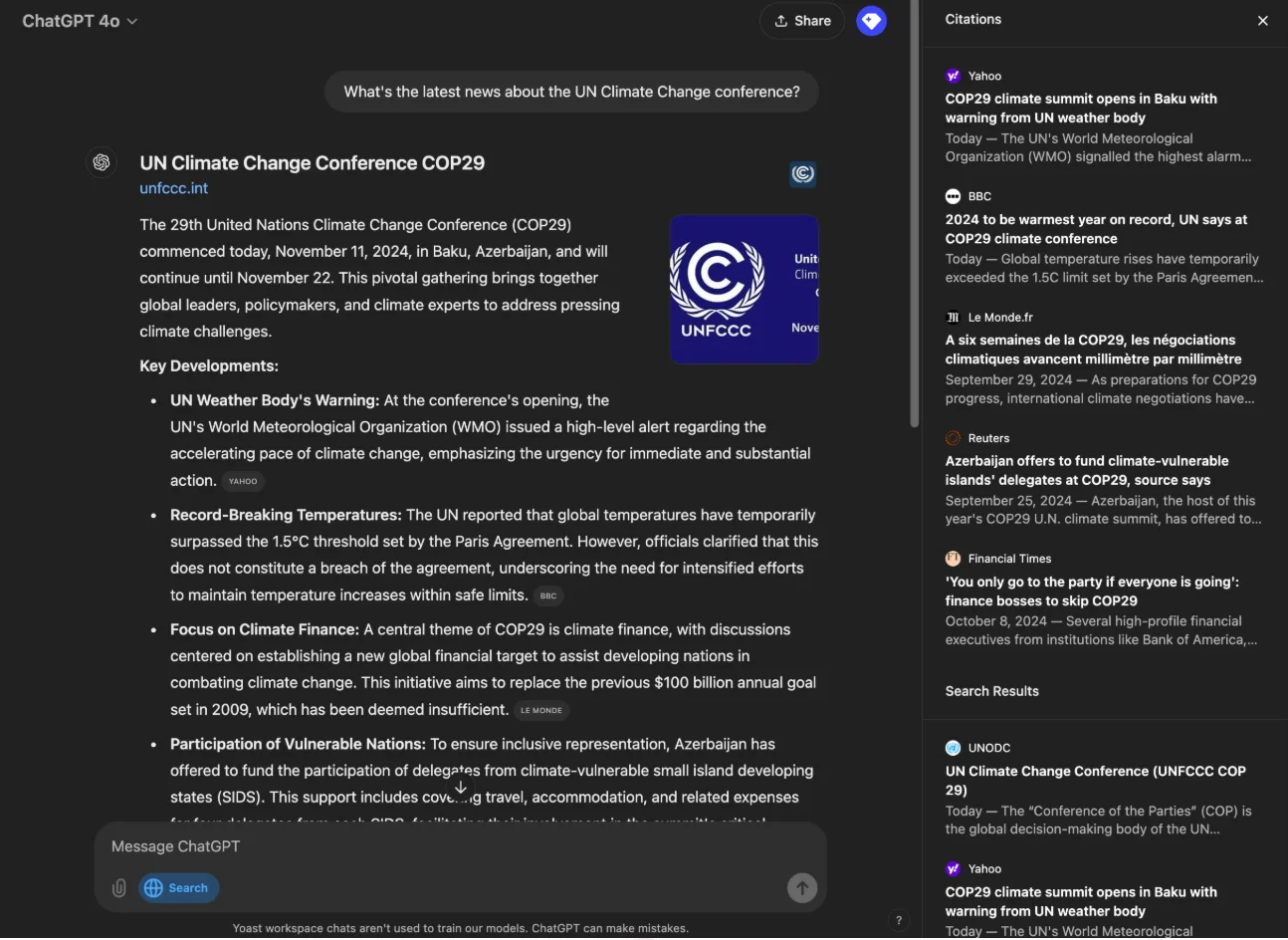The height and width of the screenshot is (940, 1288).
Task: Click the YAHOO citation chip
Action: 243,481
